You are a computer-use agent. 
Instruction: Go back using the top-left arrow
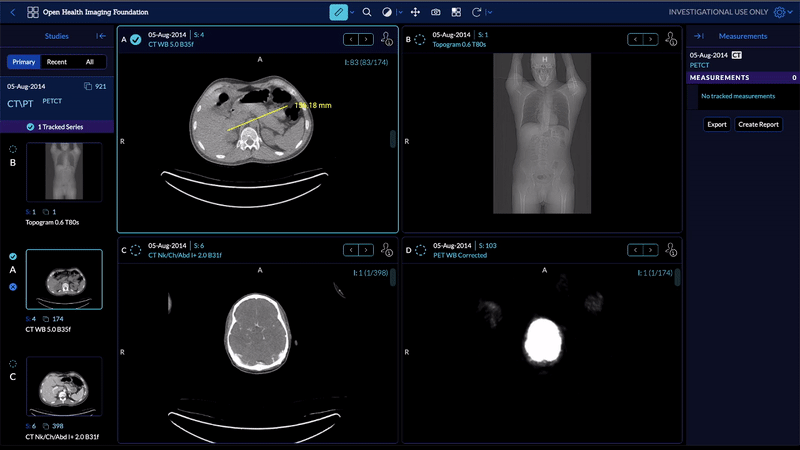(13, 12)
